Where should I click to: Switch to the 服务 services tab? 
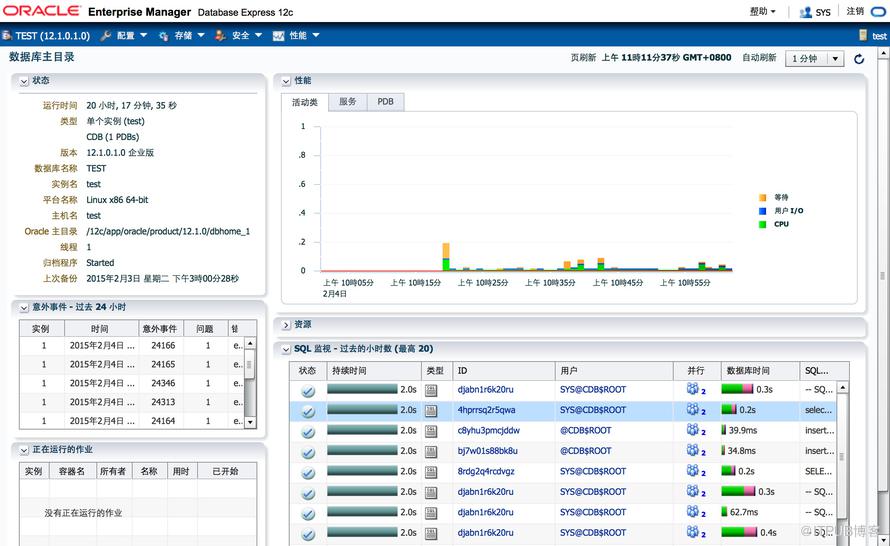[347, 102]
